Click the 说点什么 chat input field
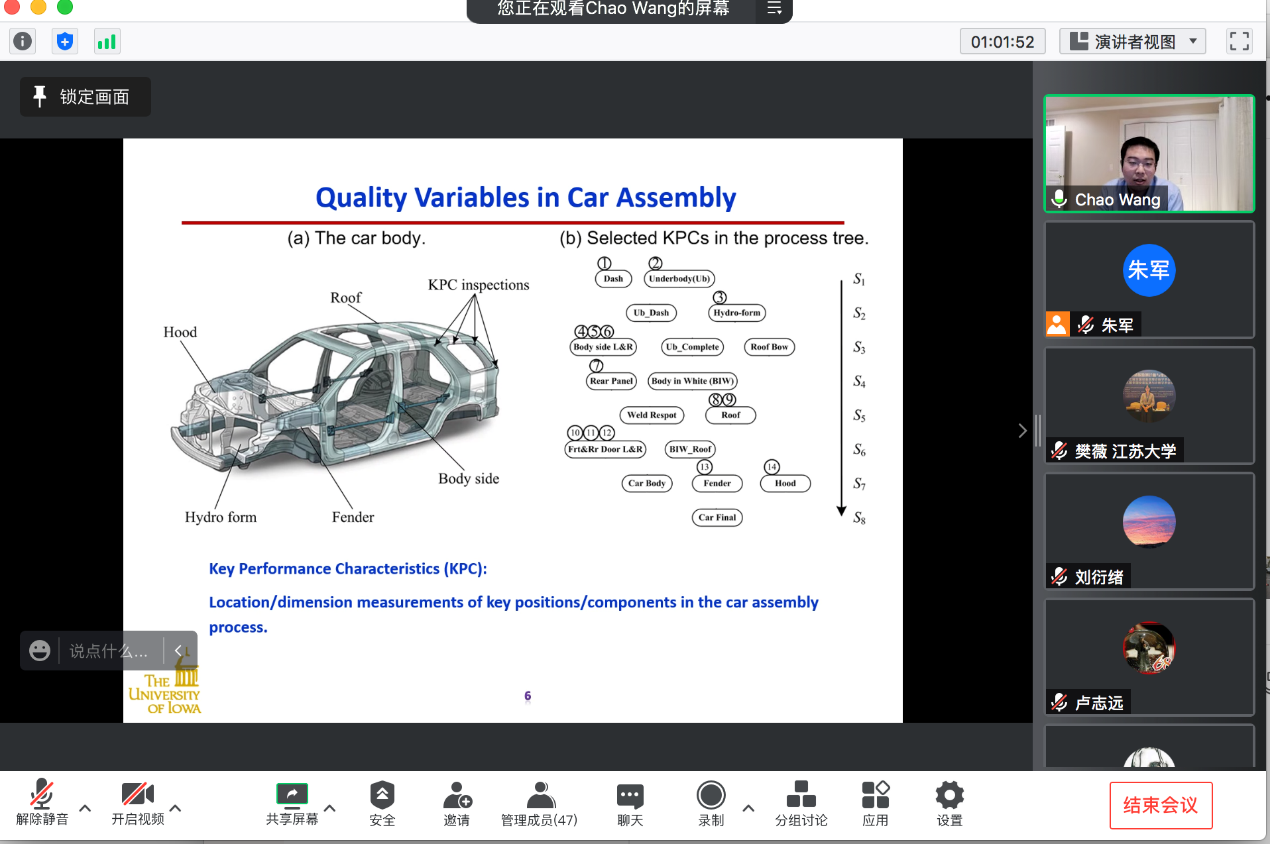 (x=108, y=651)
